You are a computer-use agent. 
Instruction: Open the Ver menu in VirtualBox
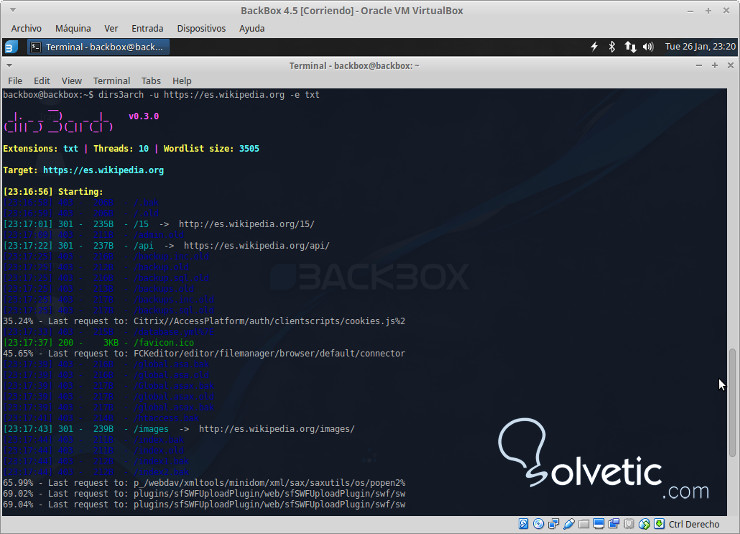click(x=111, y=28)
